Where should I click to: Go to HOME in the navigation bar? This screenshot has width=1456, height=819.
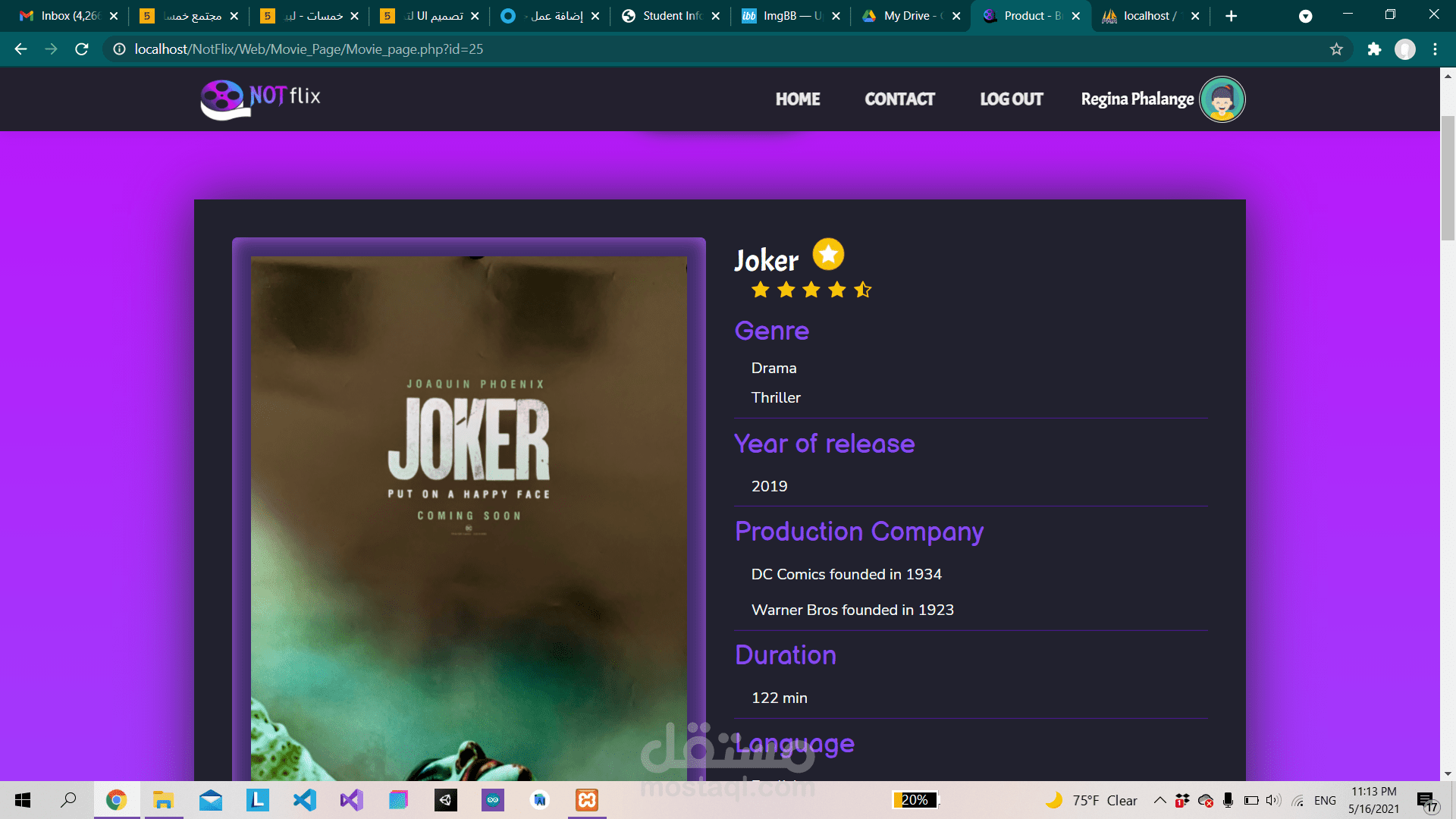(x=797, y=99)
